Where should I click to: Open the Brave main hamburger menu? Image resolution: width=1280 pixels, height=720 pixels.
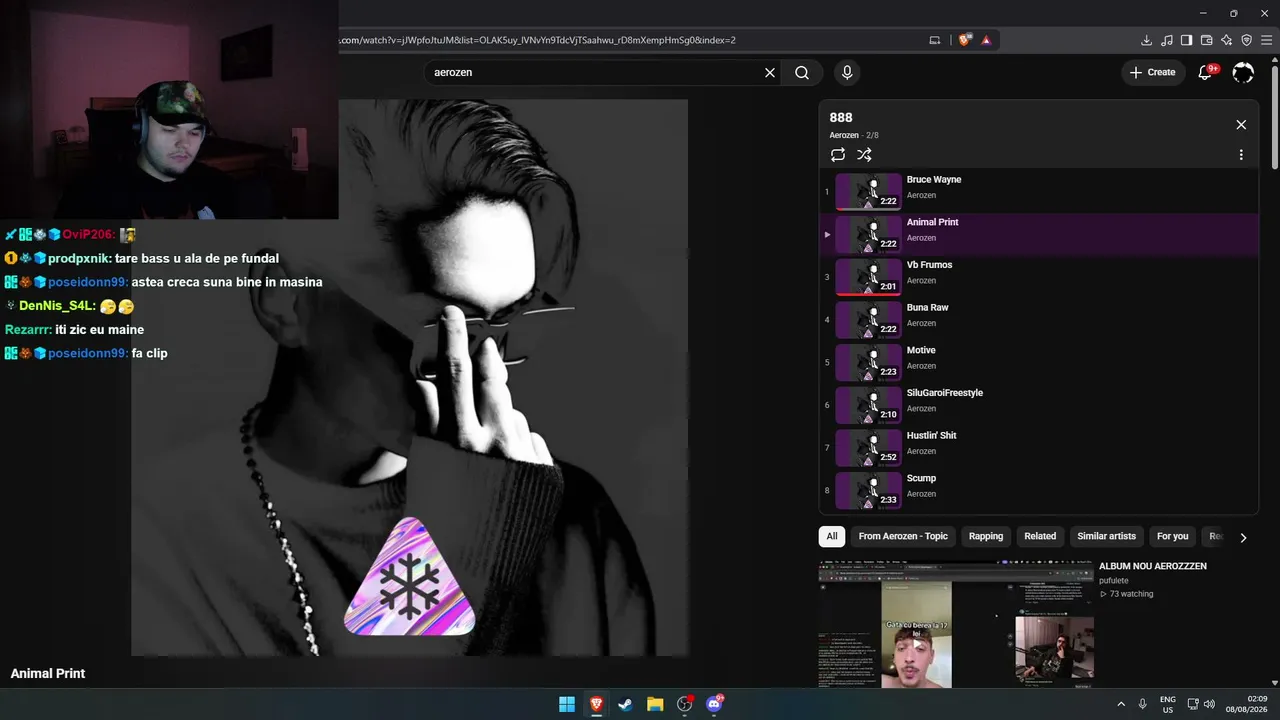[x=1267, y=40]
